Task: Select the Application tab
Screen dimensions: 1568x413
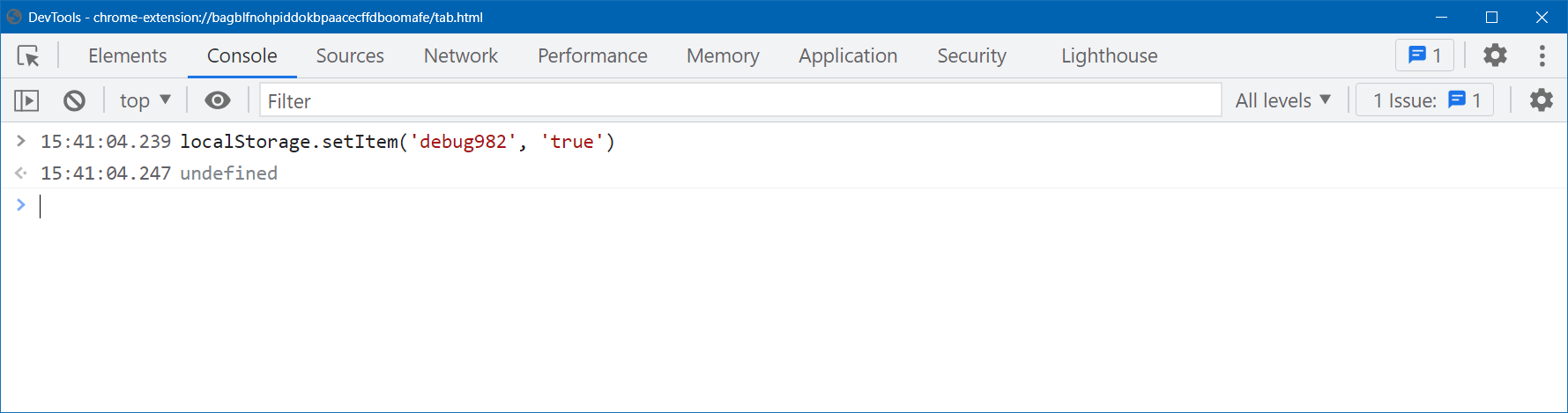Action: (x=847, y=56)
